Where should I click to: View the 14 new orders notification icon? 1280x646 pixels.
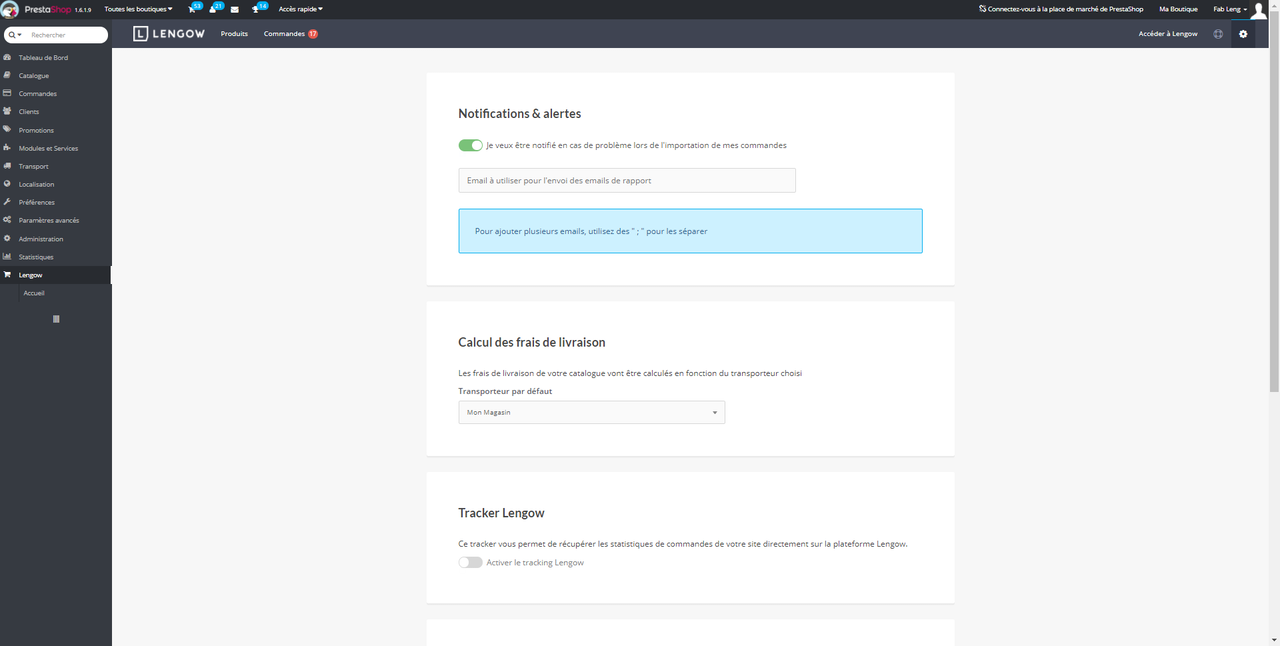257,9
